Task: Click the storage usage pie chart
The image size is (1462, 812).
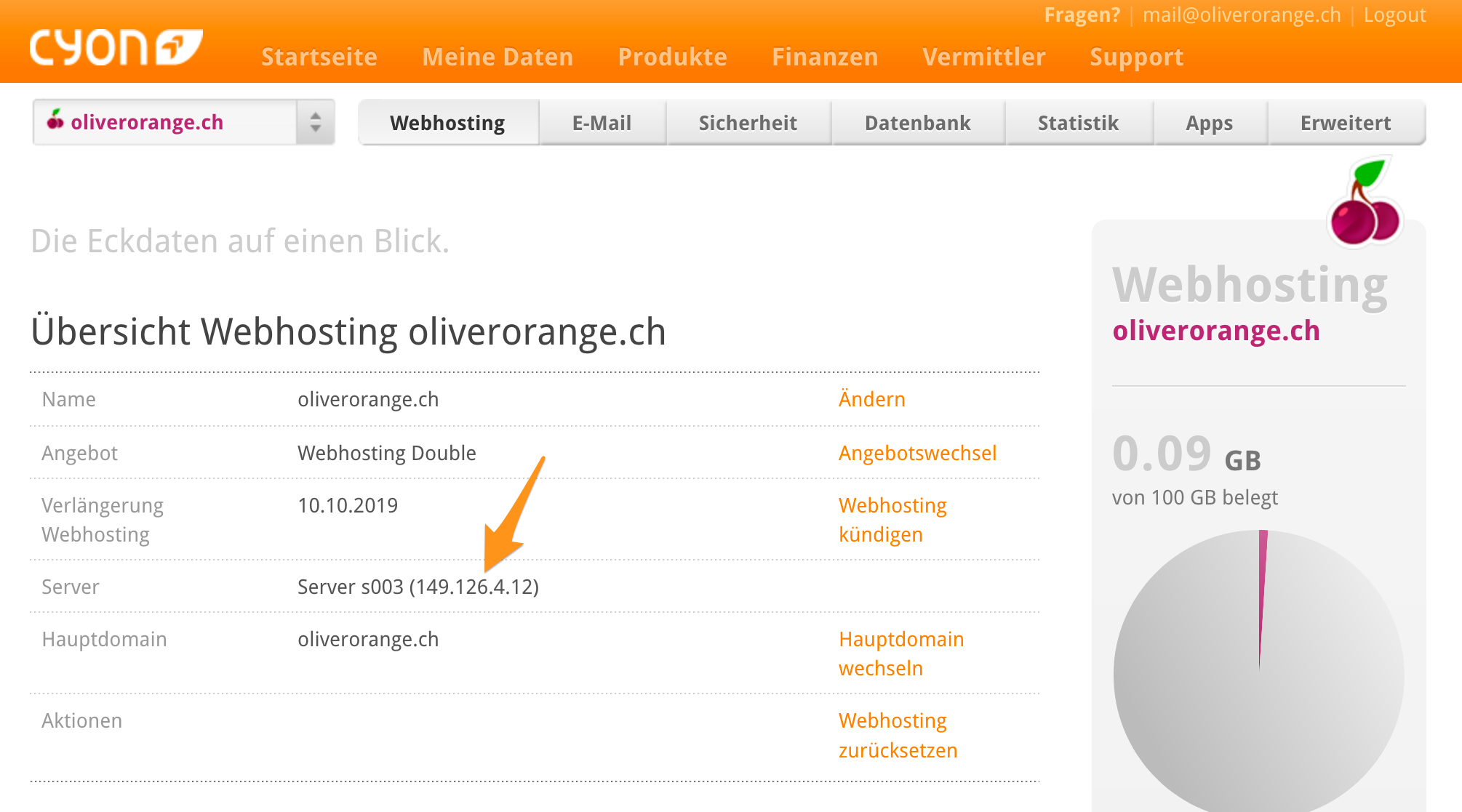Action: (x=1259, y=670)
